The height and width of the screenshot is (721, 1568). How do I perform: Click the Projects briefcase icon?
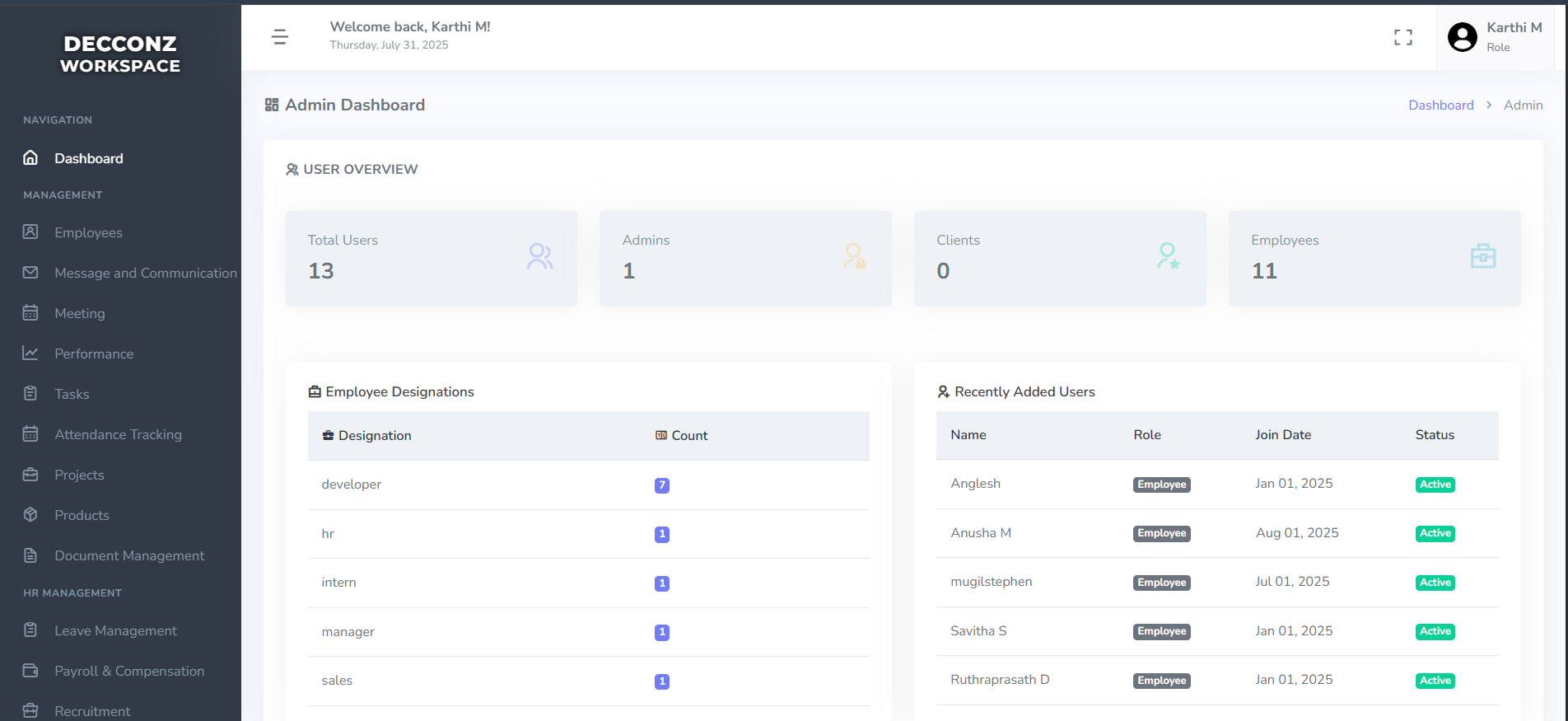(30, 474)
